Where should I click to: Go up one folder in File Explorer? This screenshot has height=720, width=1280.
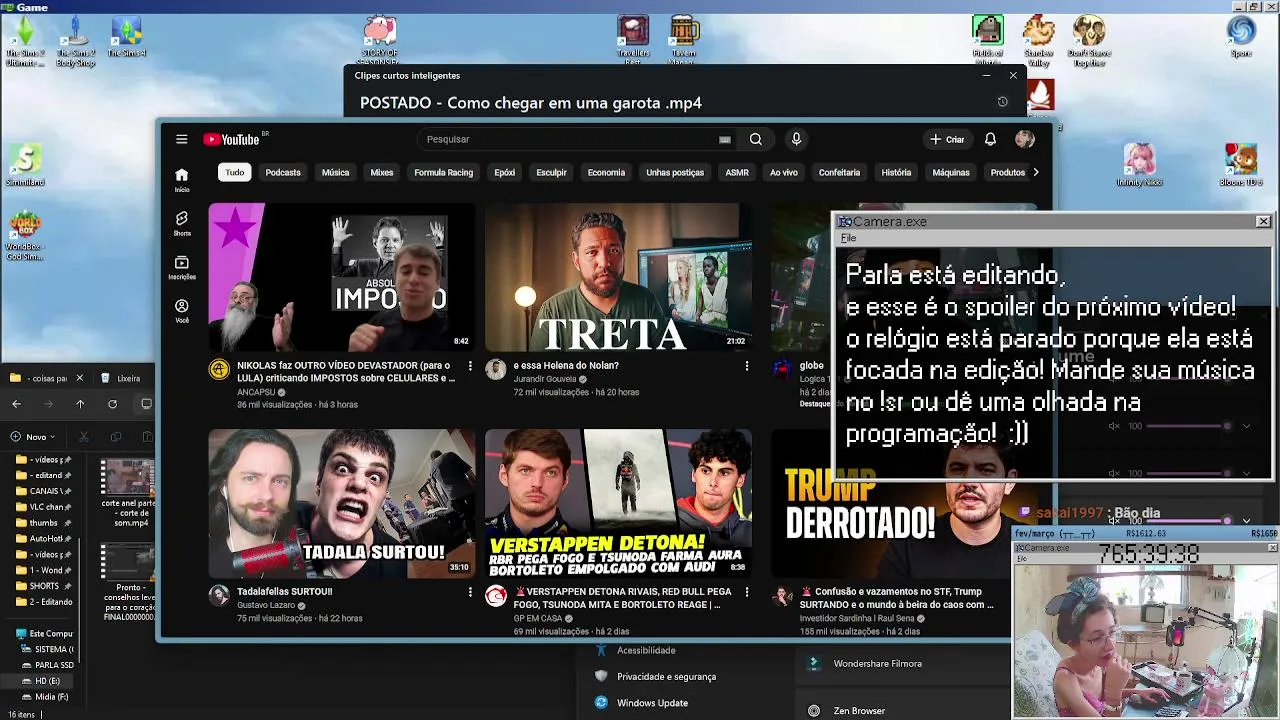(80, 404)
